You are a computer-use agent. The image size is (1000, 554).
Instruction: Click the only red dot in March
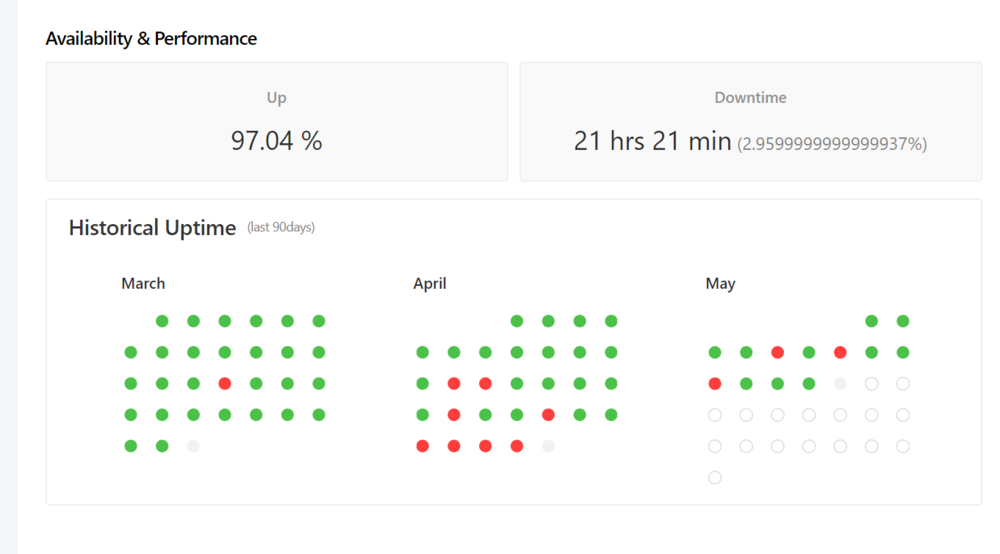pos(225,384)
